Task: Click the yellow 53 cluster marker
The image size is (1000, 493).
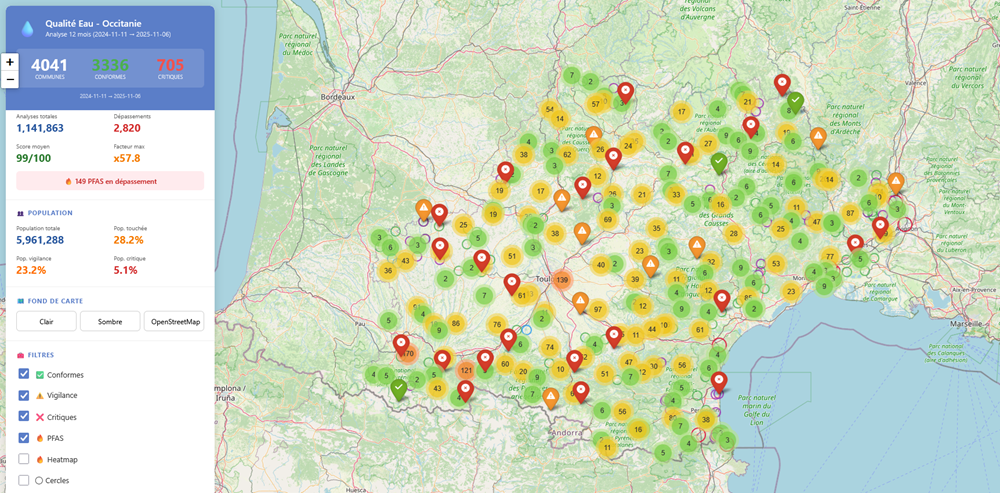Action: pos(776,264)
